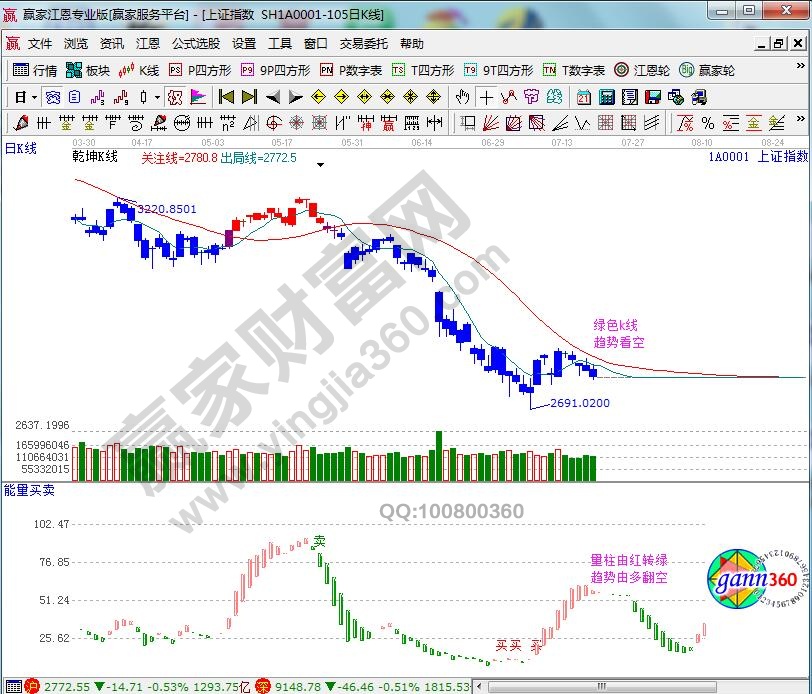Expand the 日 period dropdown

[x=34, y=97]
